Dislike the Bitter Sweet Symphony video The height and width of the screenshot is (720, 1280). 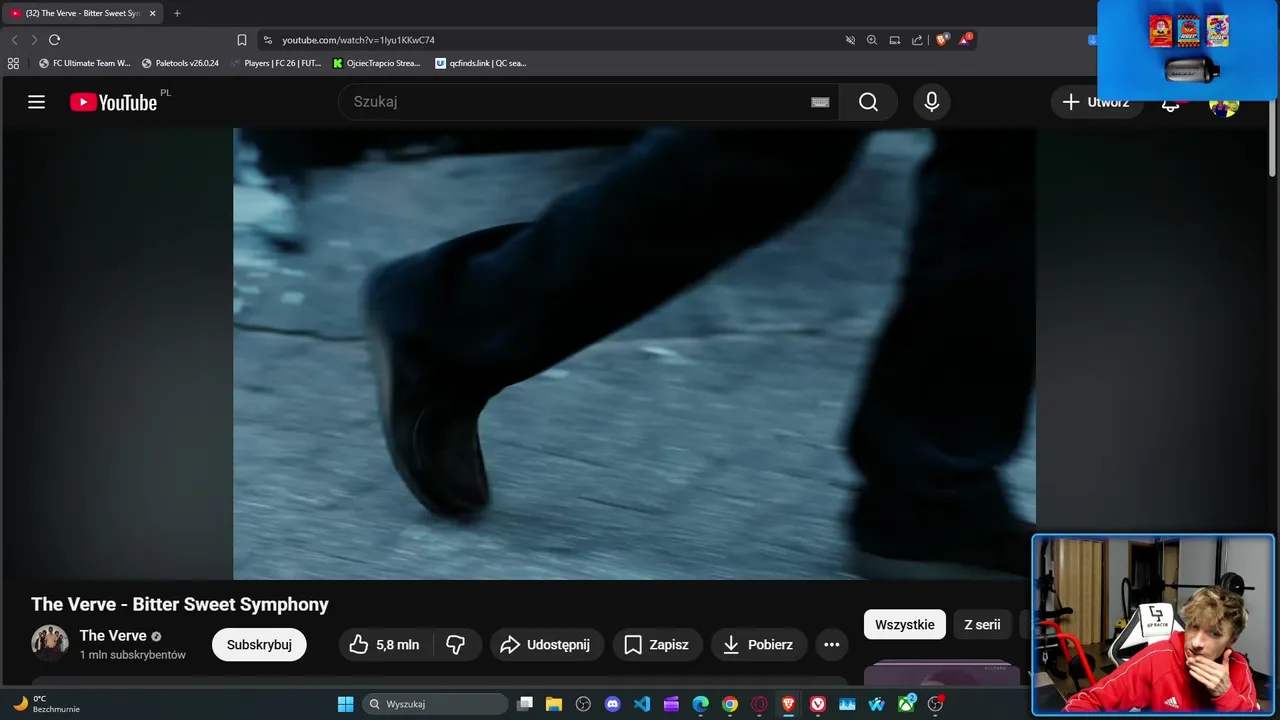(x=456, y=645)
